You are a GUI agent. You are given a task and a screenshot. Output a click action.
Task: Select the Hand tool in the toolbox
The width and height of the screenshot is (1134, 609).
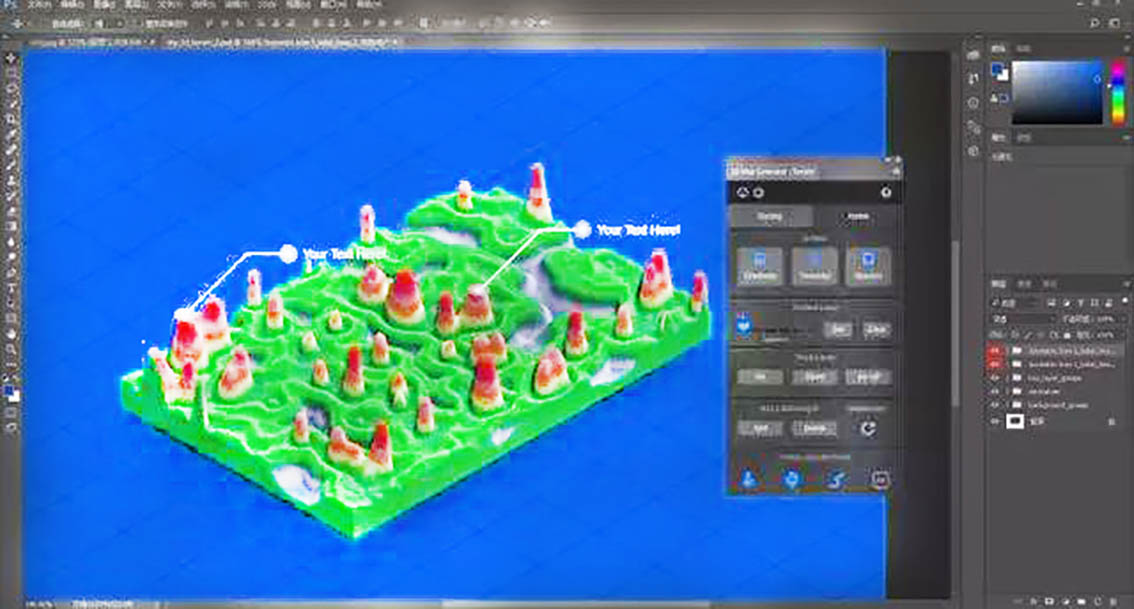(11, 334)
